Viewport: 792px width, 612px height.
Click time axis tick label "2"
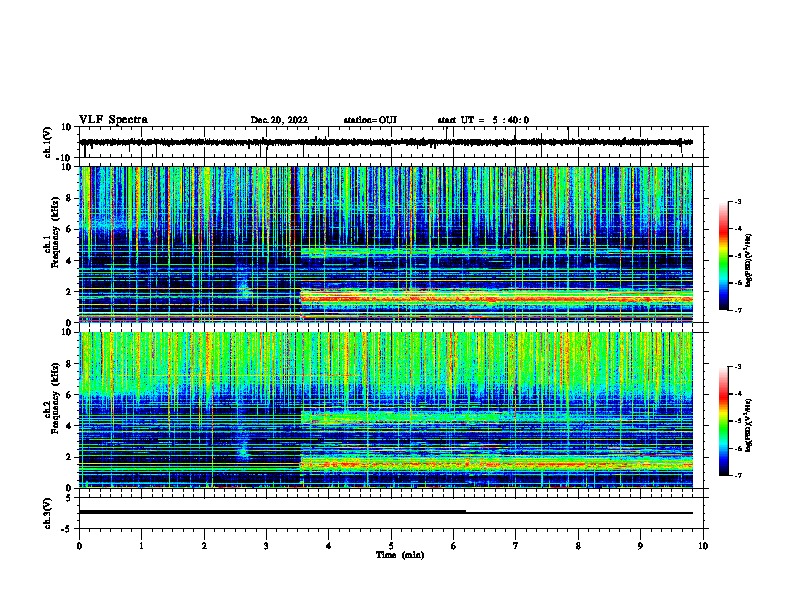(x=204, y=546)
